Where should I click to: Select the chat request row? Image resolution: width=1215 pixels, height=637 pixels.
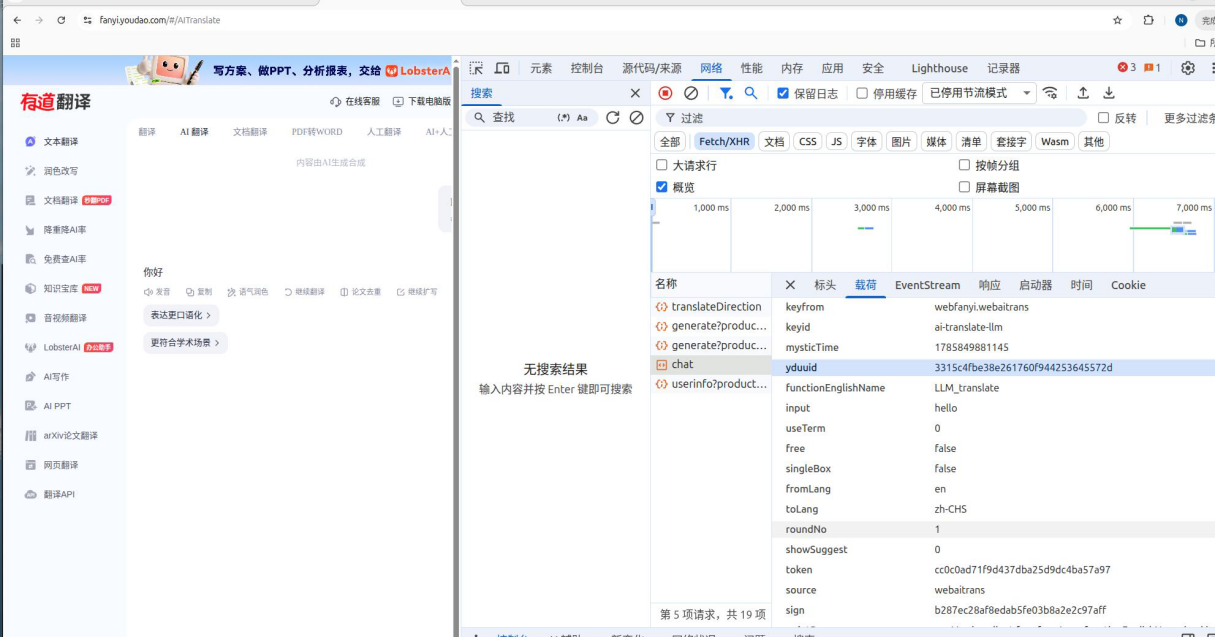pos(711,364)
